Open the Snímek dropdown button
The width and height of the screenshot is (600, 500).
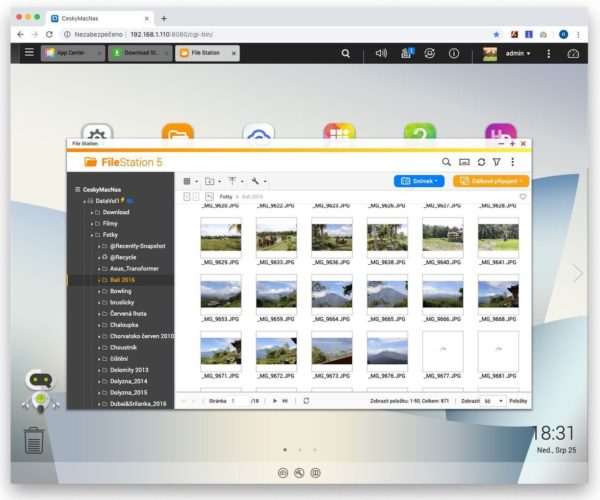click(419, 181)
